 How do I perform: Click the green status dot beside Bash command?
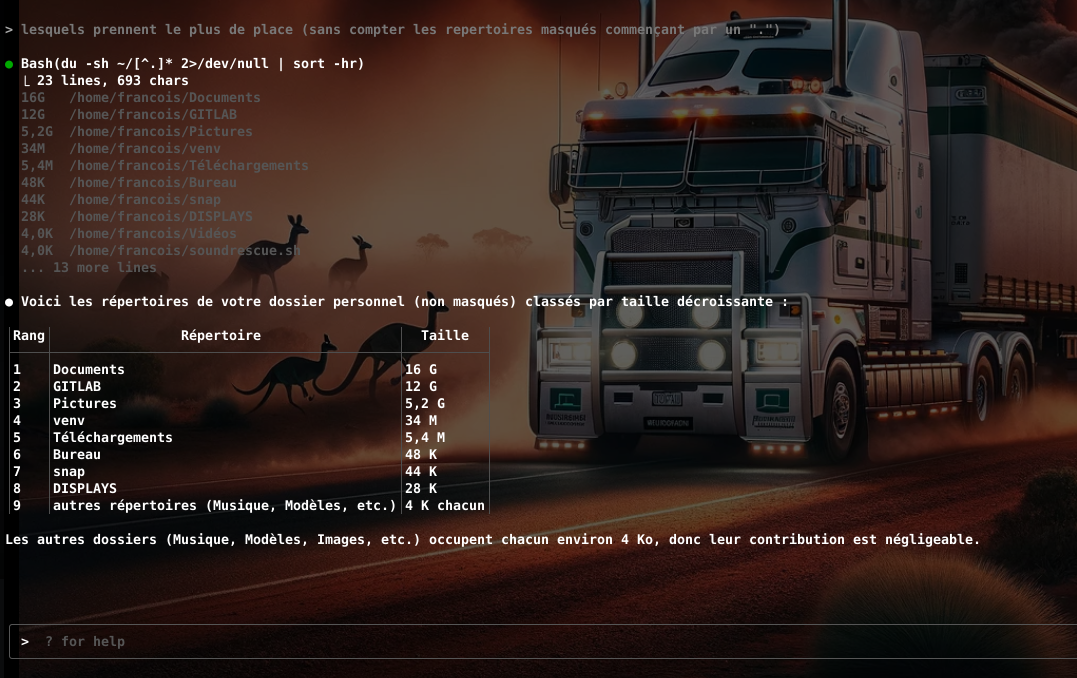(9, 64)
